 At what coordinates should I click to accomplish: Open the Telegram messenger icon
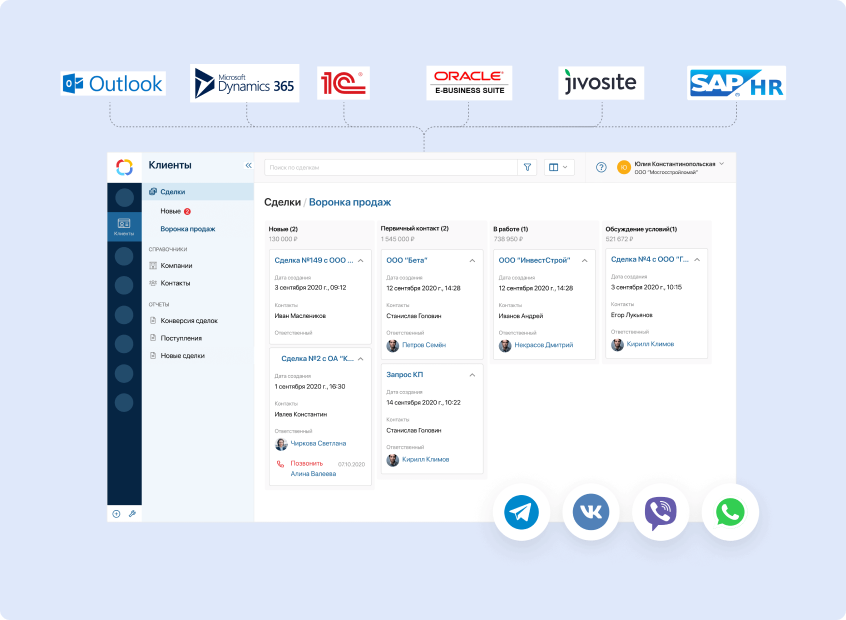coord(521,512)
